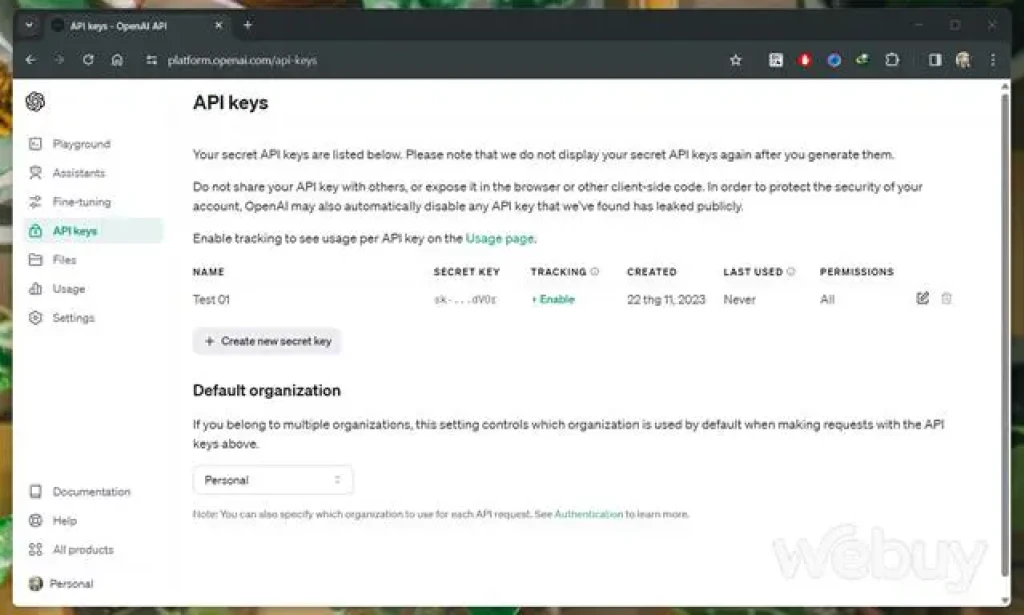Open the Personal default organization dropdown
Viewport: 1024px width, 615px height.
click(272, 480)
